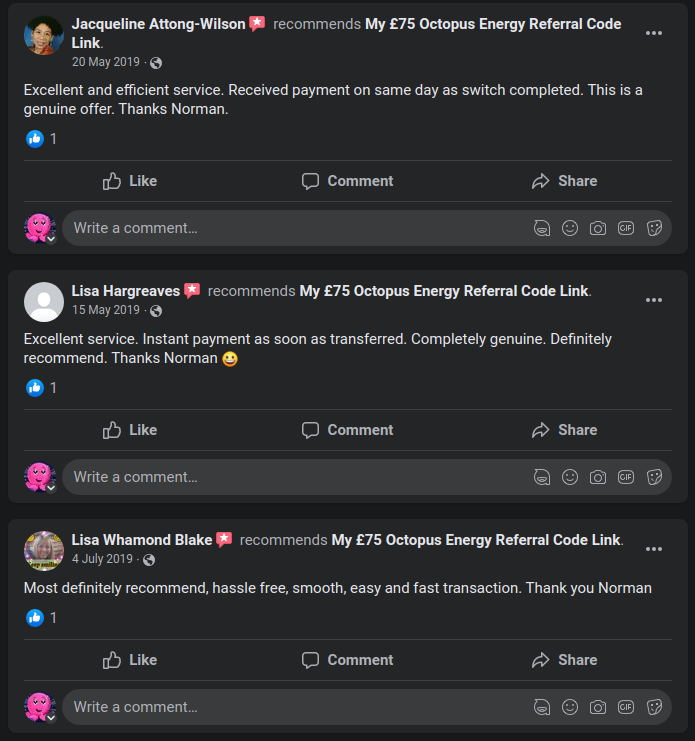This screenshot has width=695, height=741.
Task: Open the 20 May 2019 post timestamp
Action: pos(106,62)
